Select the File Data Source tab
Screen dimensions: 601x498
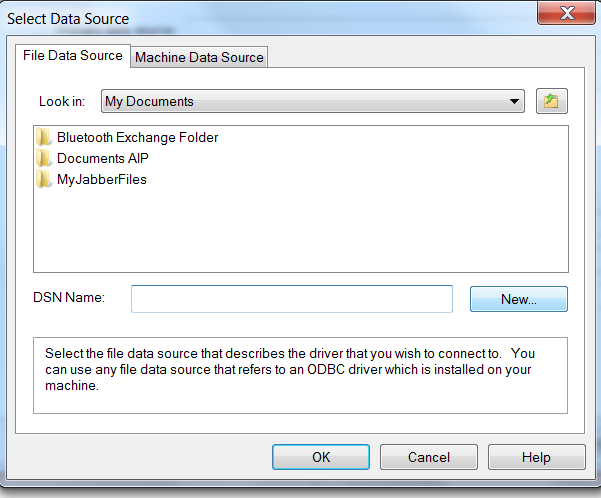pyautogui.click(x=73, y=56)
